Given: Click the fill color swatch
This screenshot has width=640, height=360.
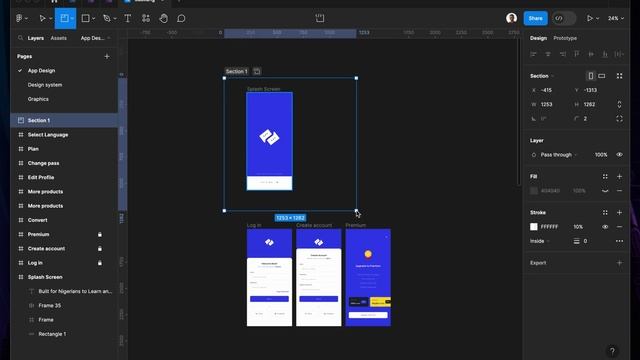Looking at the screenshot, I should pos(533,191).
